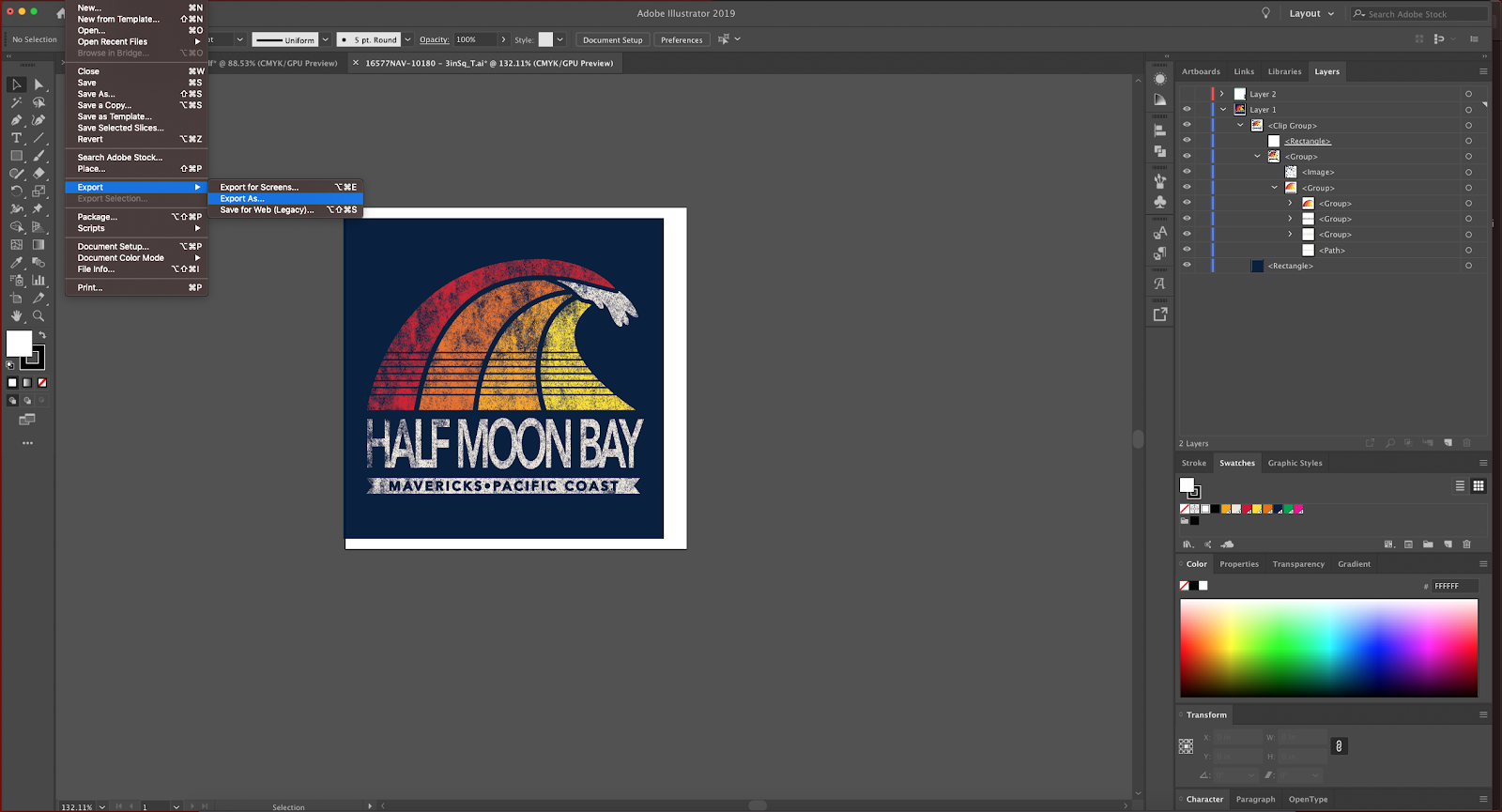Open the 5 pt. Round brush dropdown
This screenshot has width=1502, height=812.
pos(407,39)
